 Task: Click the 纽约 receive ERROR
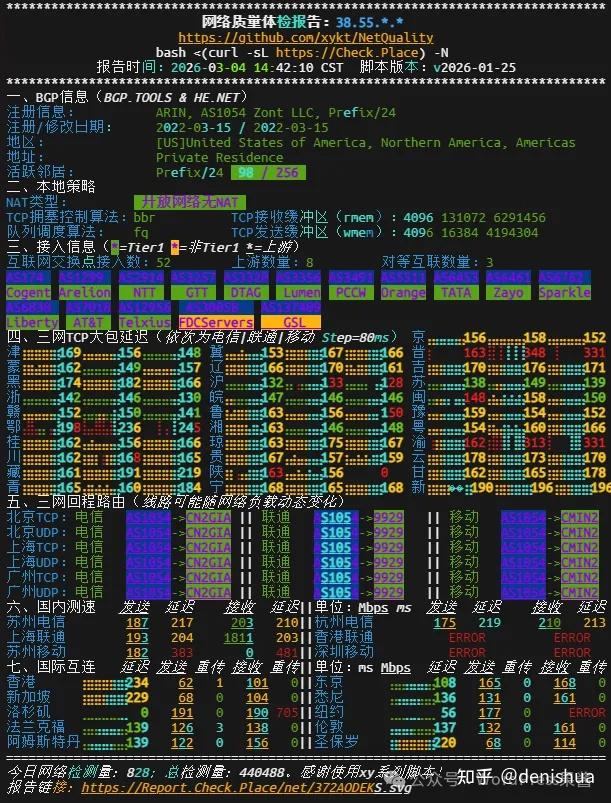(587, 712)
